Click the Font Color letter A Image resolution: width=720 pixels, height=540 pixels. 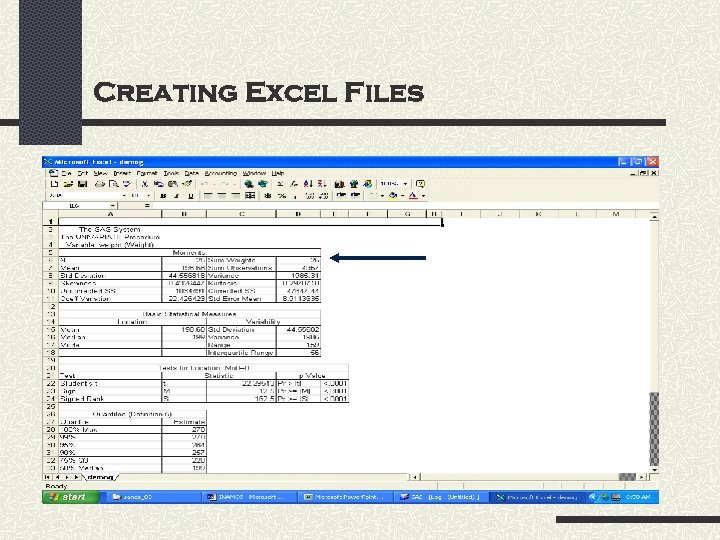click(413, 196)
